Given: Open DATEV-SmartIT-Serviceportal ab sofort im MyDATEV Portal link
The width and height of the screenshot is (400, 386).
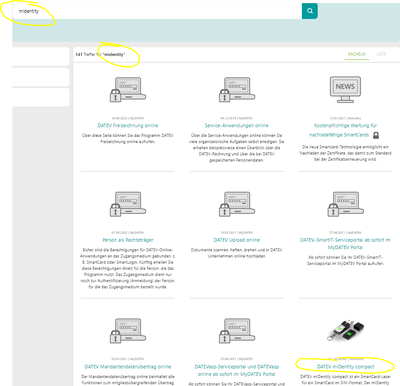Looking at the screenshot, I should (345, 244).
